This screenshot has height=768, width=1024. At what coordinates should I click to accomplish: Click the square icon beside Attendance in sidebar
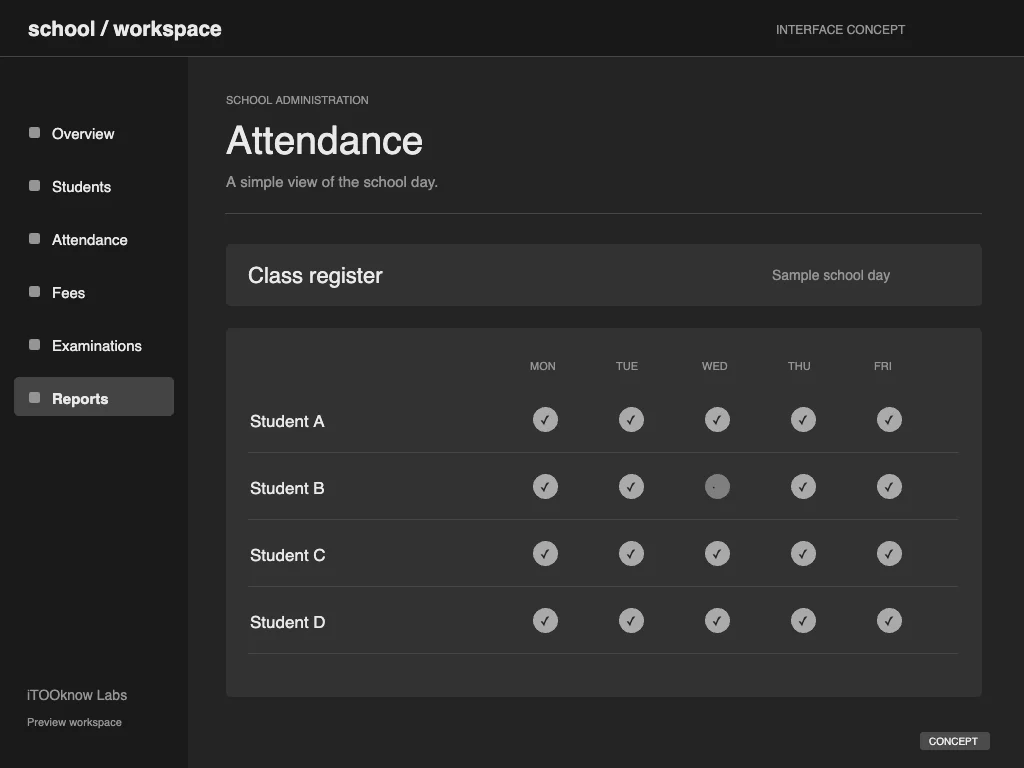[35, 239]
